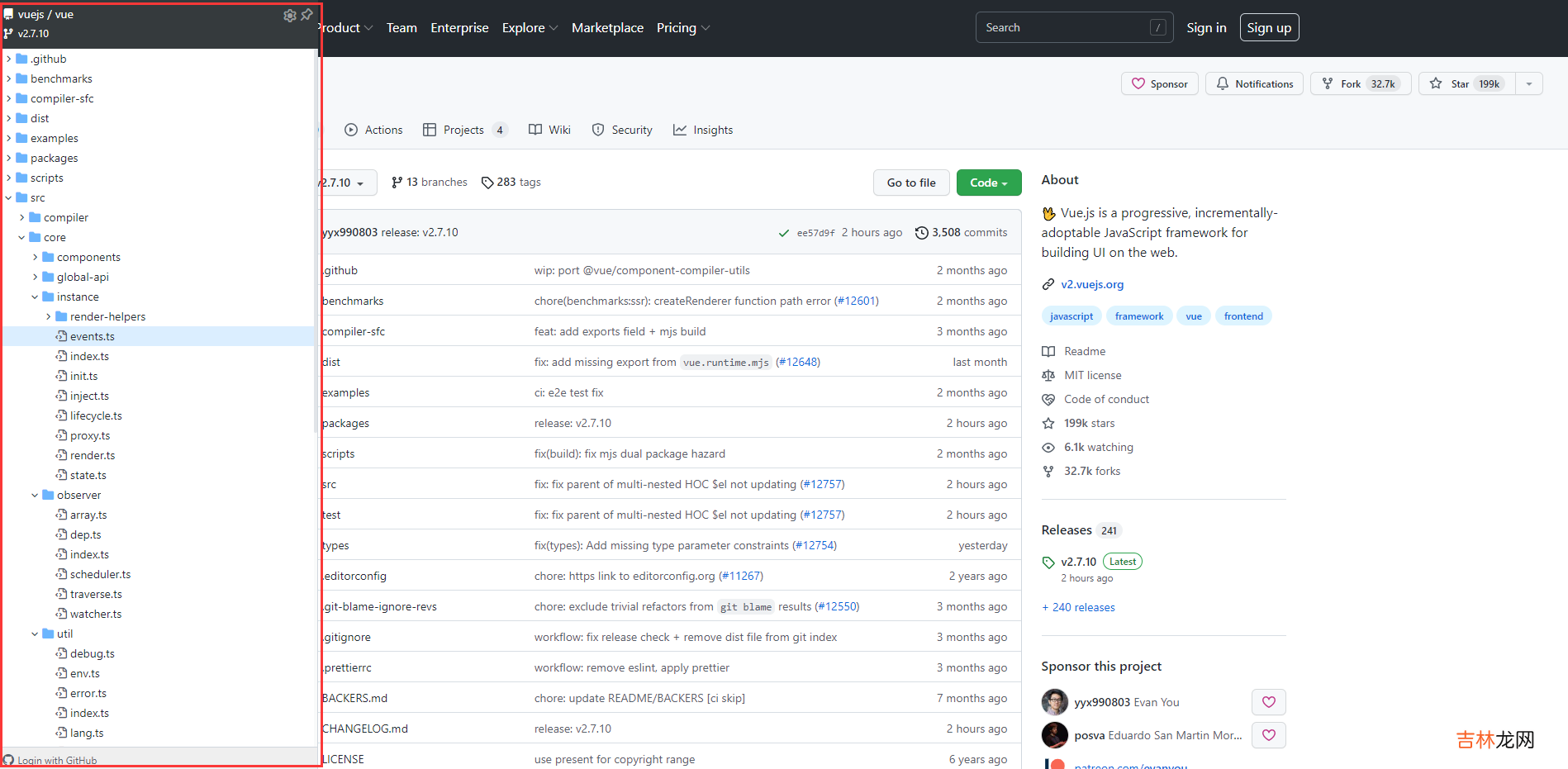Open the Actions tab
Screen dimensions: 1568x769
[x=373, y=130]
